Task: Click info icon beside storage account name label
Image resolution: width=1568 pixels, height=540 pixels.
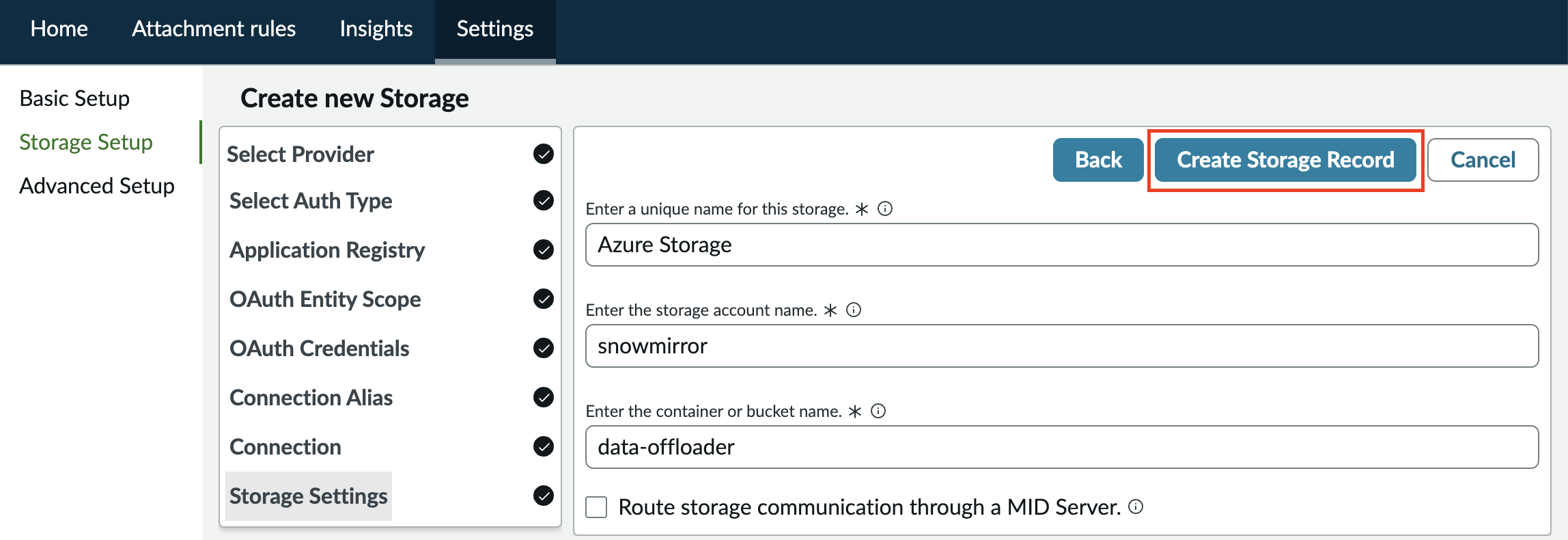Action: coord(854,310)
